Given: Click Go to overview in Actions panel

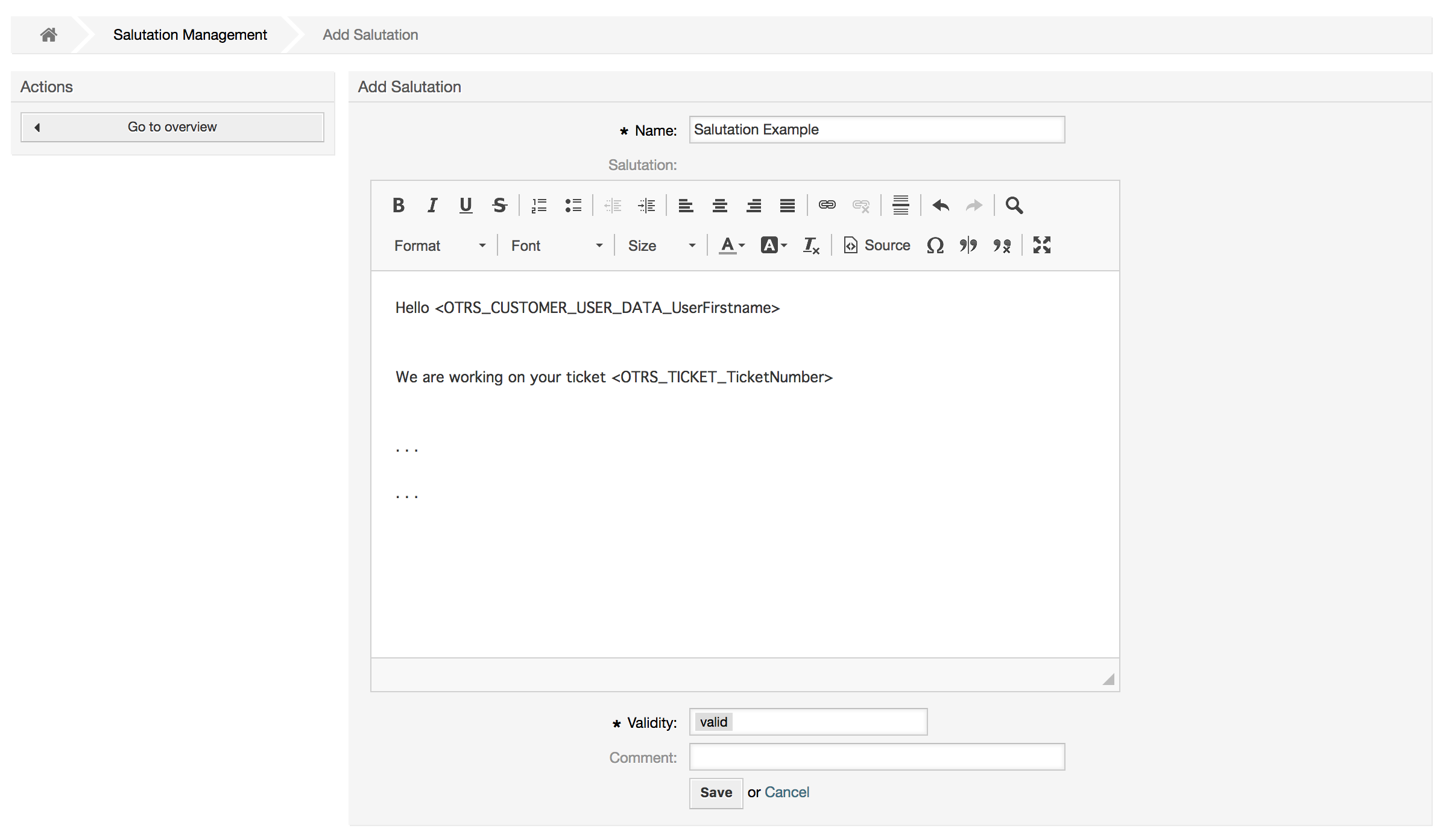Looking at the screenshot, I should pyautogui.click(x=172, y=126).
